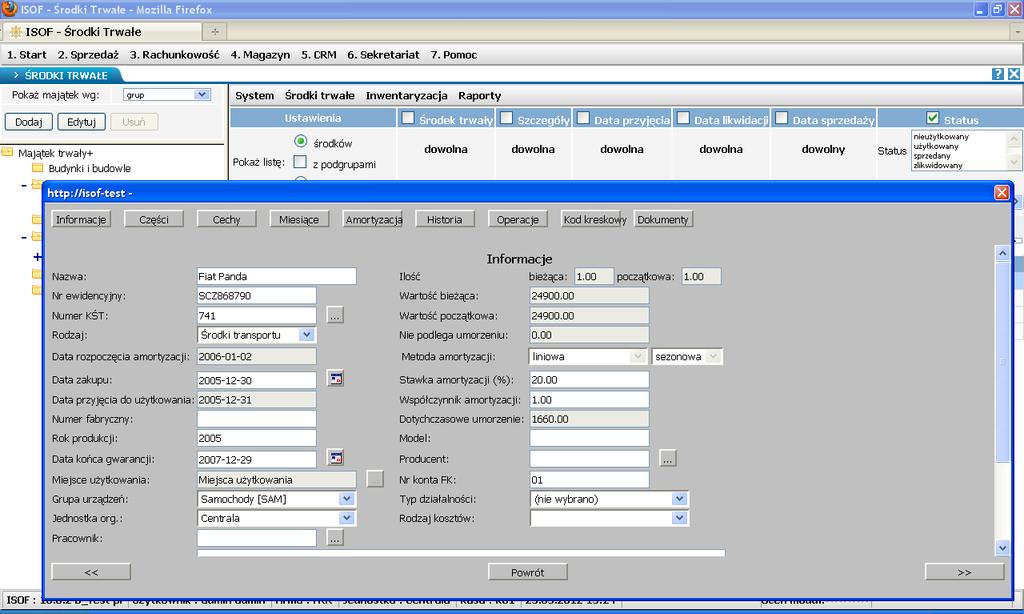
Task: Select the środków radio option
Action: tap(300, 141)
